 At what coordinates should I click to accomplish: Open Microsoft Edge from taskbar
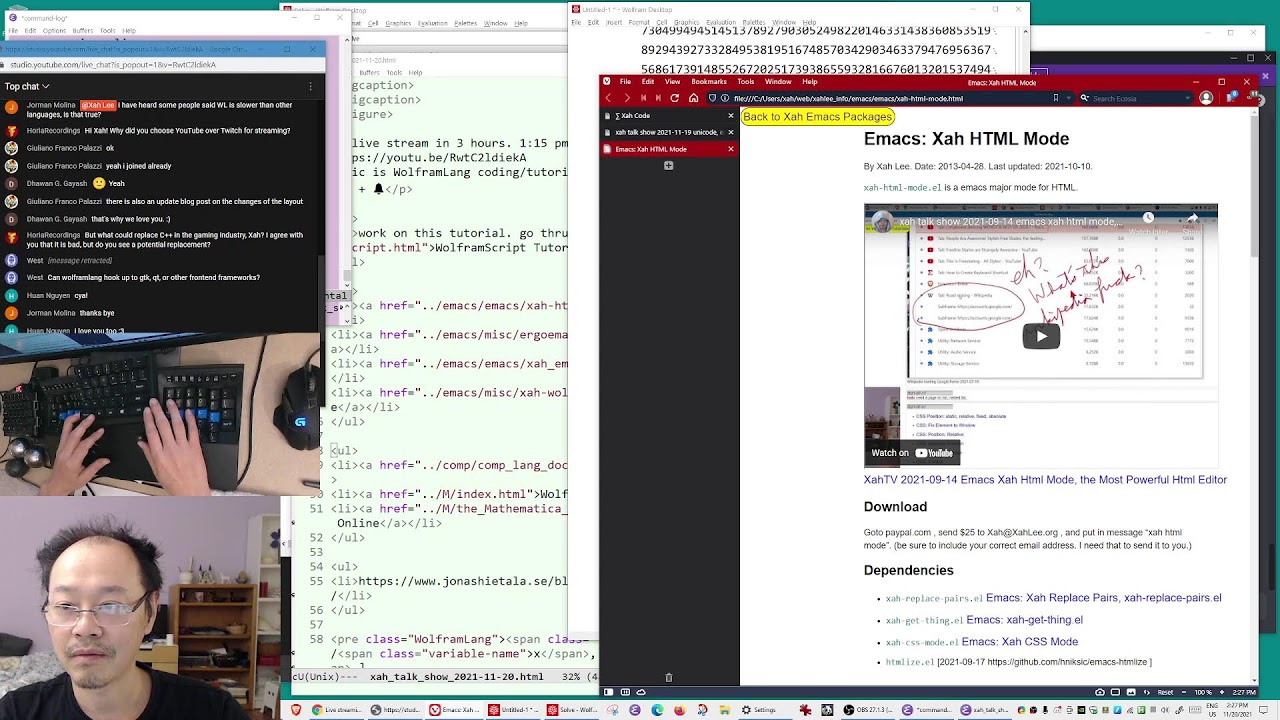point(657,710)
